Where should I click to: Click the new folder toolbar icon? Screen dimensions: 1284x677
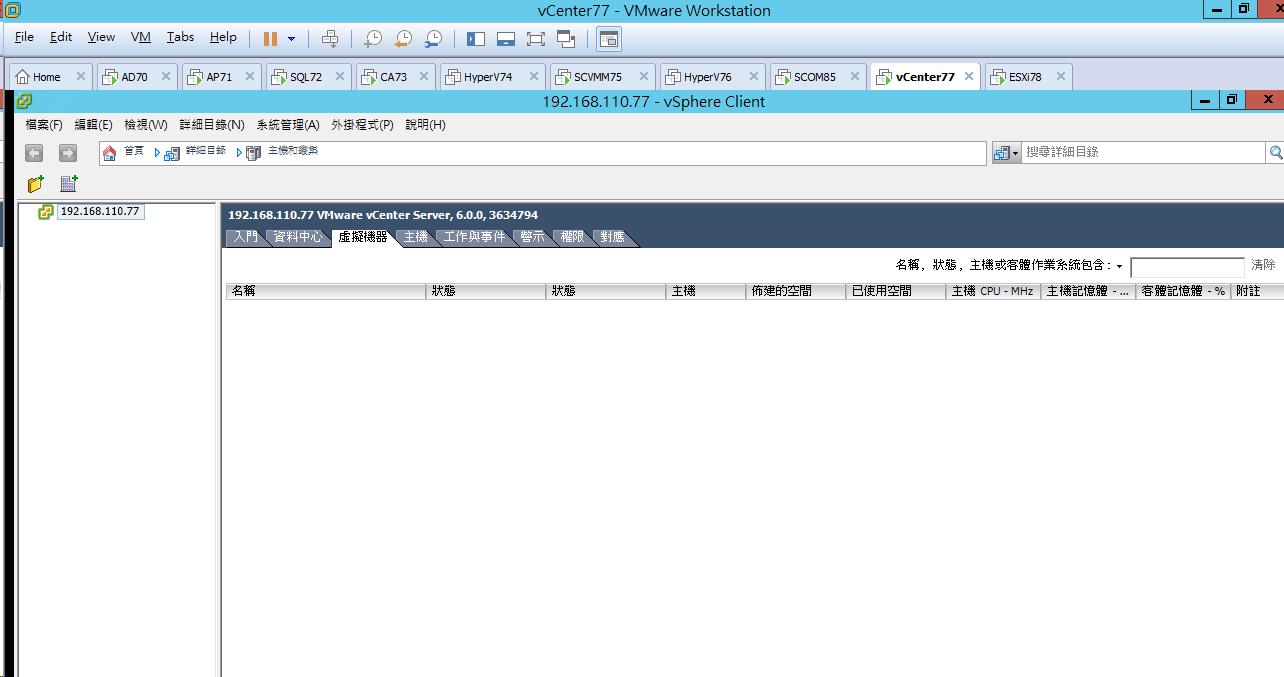click(x=36, y=184)
